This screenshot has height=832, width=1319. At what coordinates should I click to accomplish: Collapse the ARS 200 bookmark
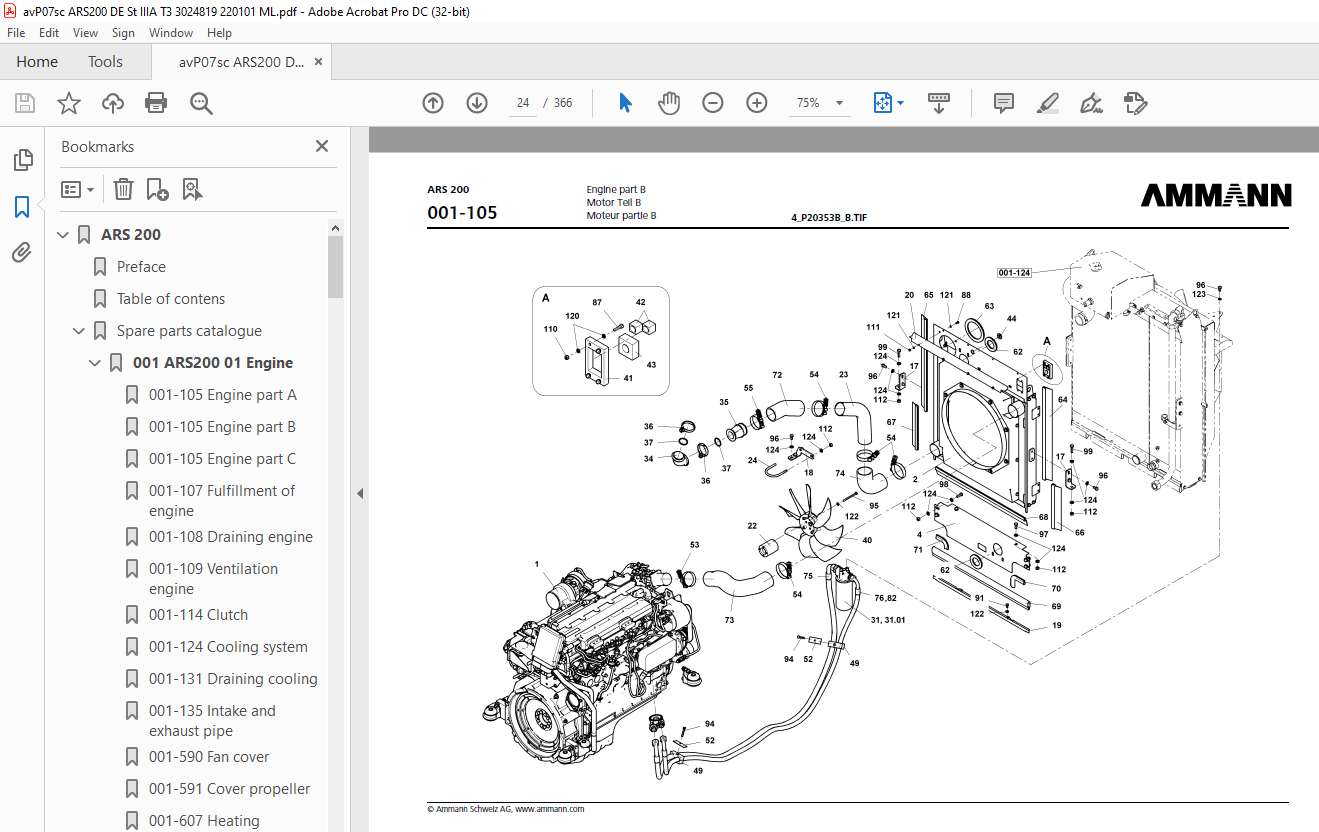[x=63, y=235]
